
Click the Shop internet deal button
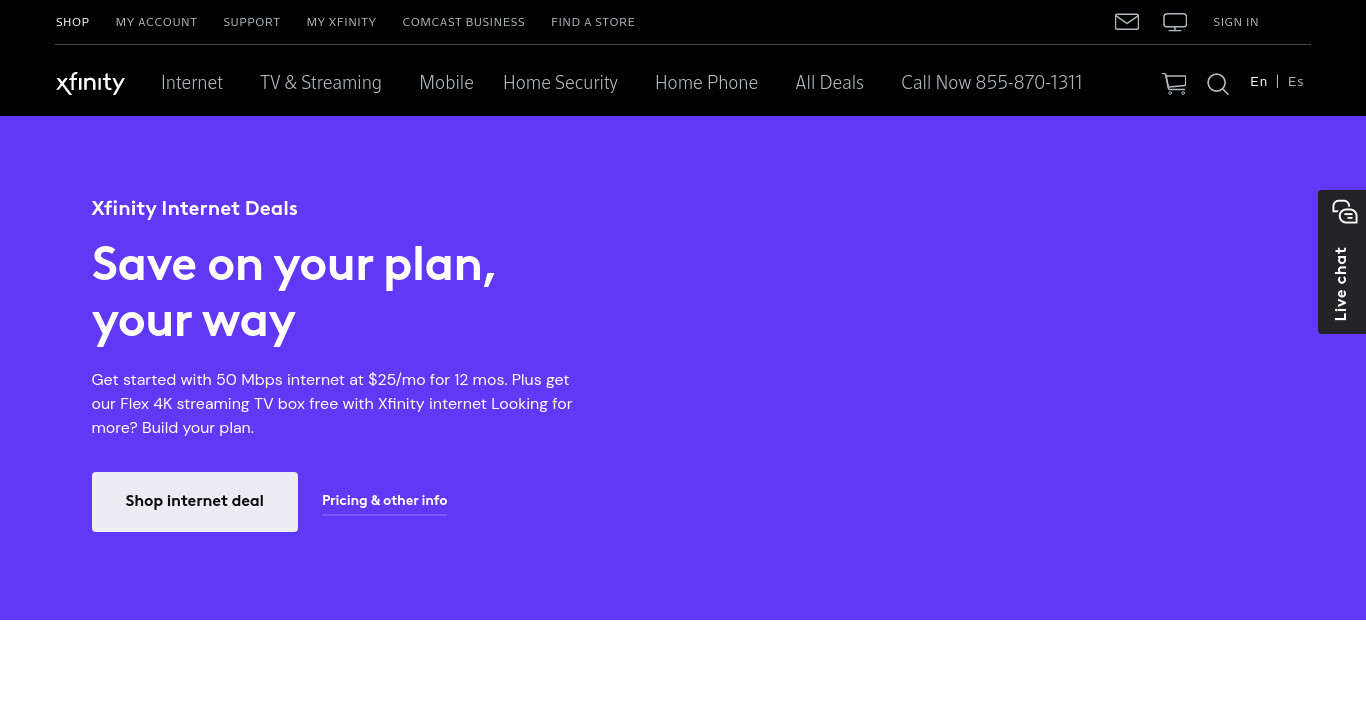pos(195,502)
